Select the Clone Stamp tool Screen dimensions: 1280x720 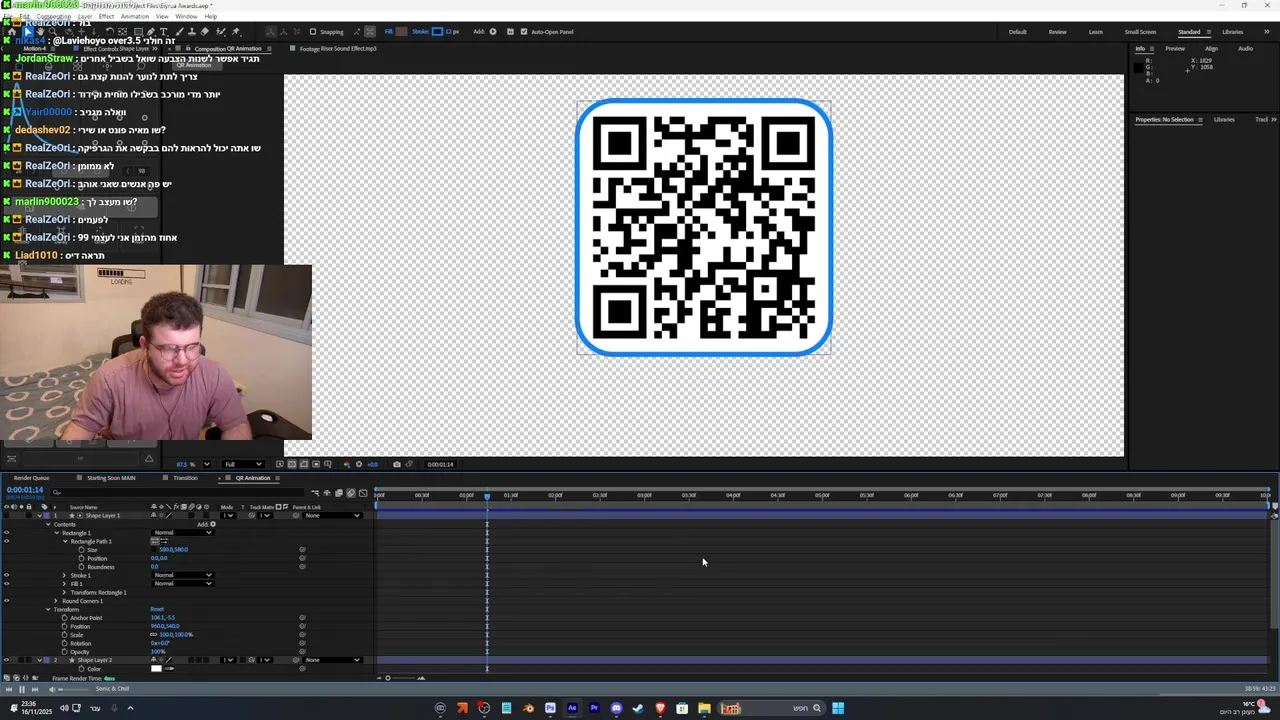point(191,31)
